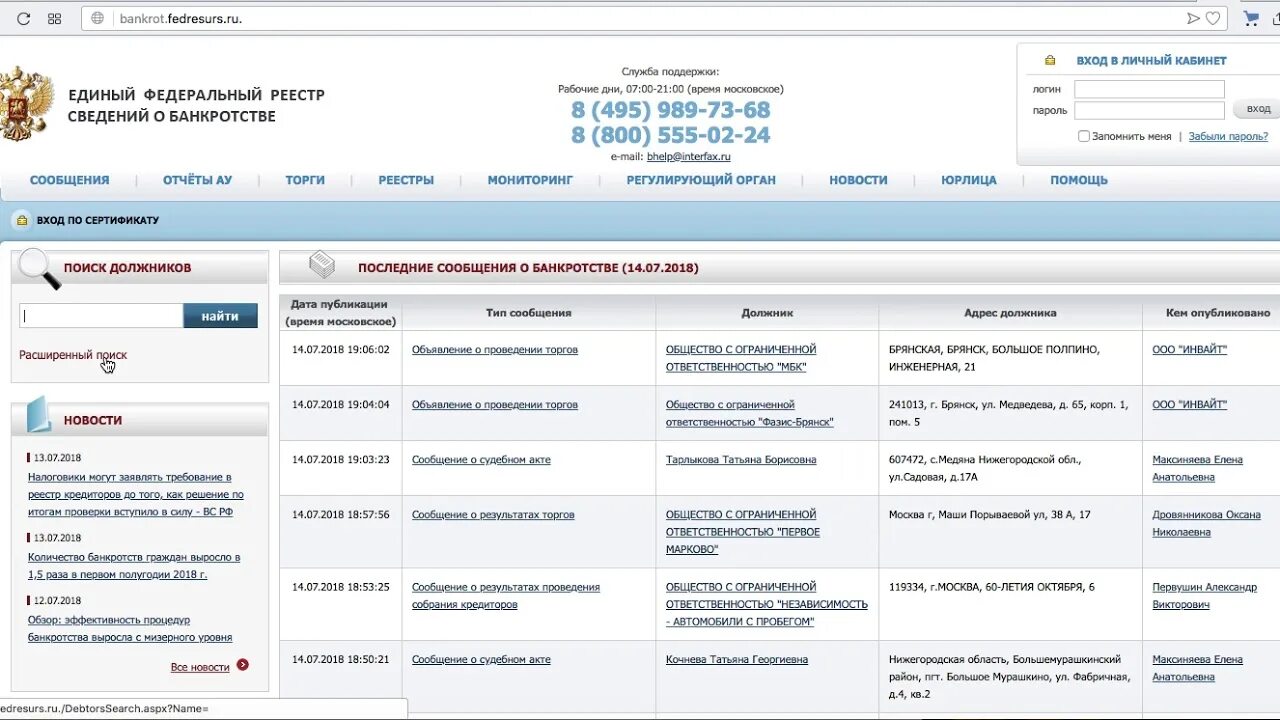Open the Регулирующий орган menu
Image resolution: width=1280 pixels, height=720 pixels.
tap(701, 180)
